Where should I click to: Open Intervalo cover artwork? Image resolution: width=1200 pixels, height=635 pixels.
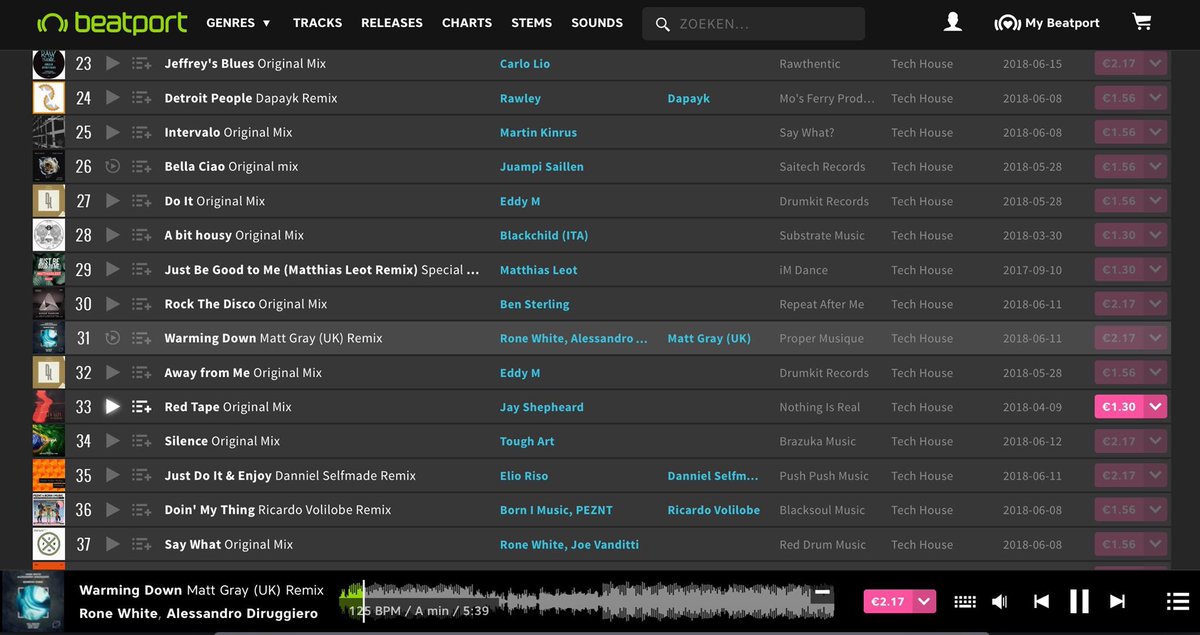48,132
